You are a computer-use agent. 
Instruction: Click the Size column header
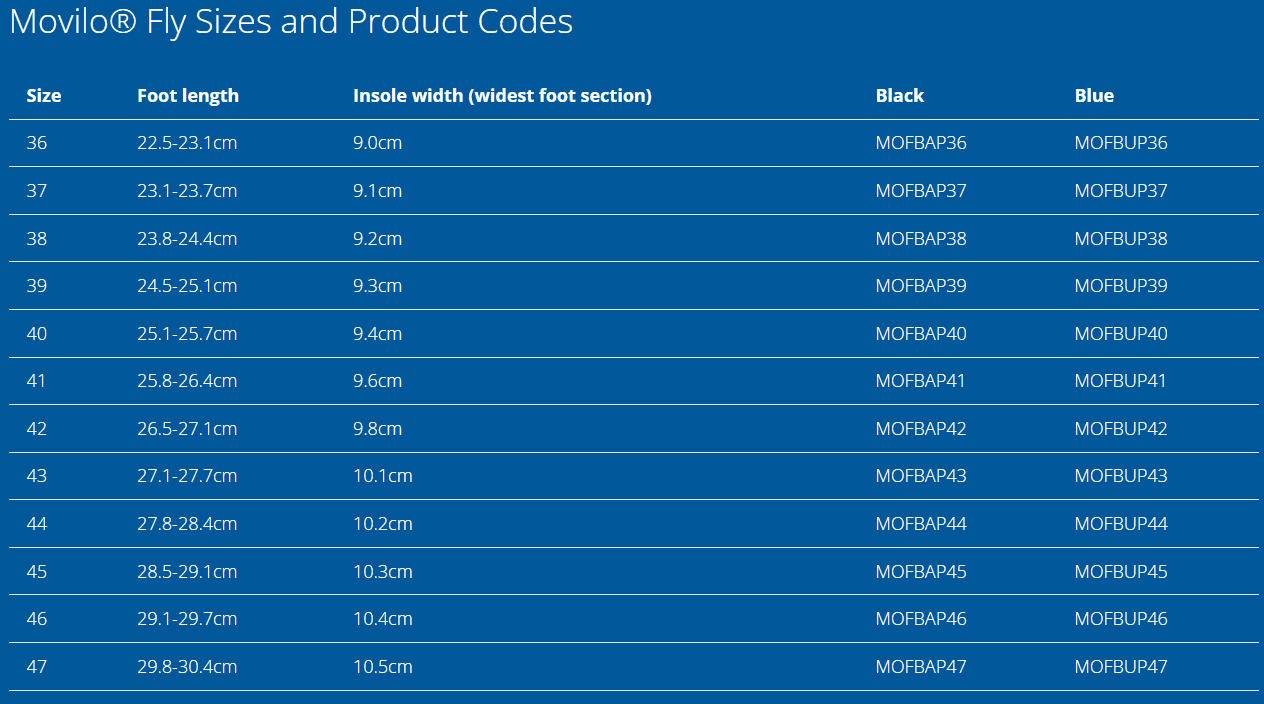point(44,96)
